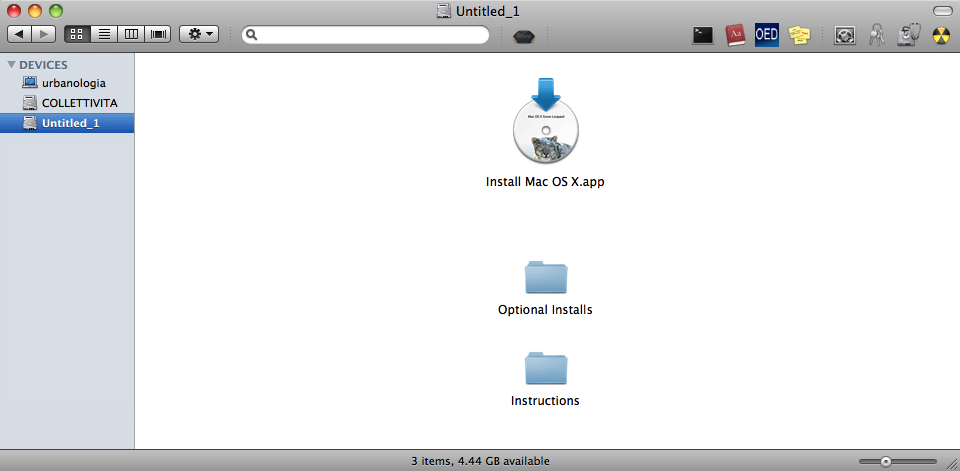Screen dimensions: 960x471
Task: Select the Untitled_1 volume in sidebar
Action: tap(67, 123)
